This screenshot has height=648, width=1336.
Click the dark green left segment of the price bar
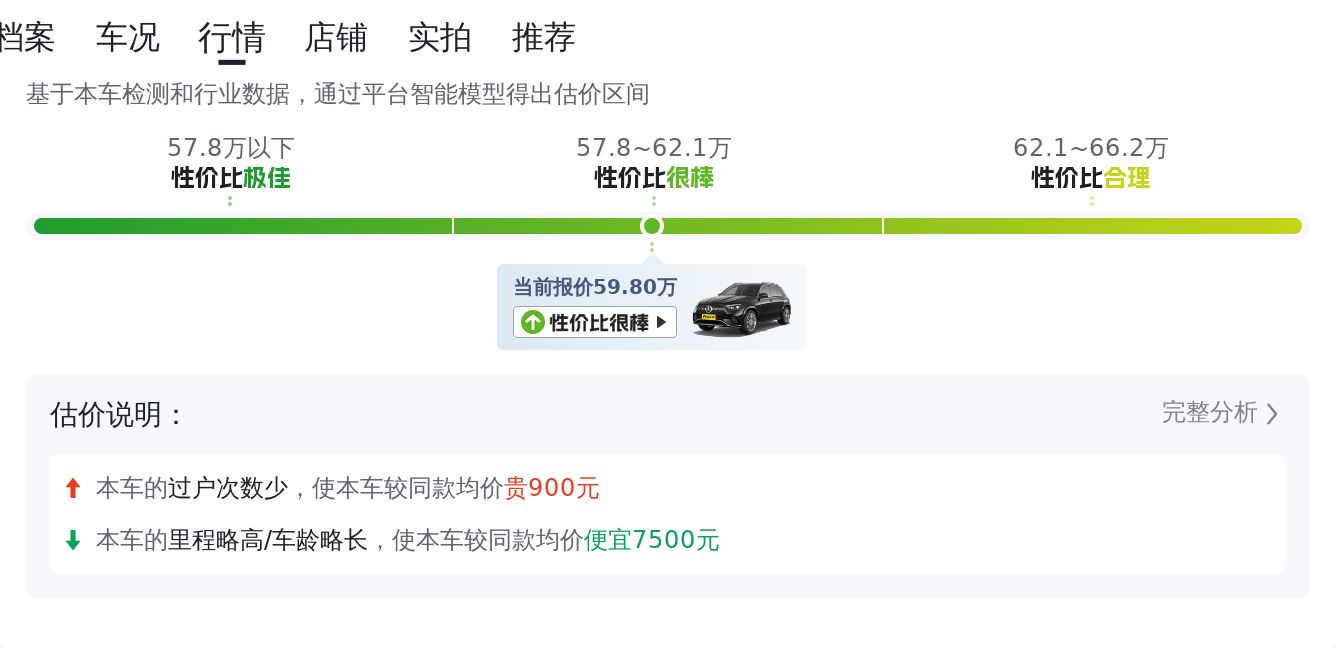point(243,226)
